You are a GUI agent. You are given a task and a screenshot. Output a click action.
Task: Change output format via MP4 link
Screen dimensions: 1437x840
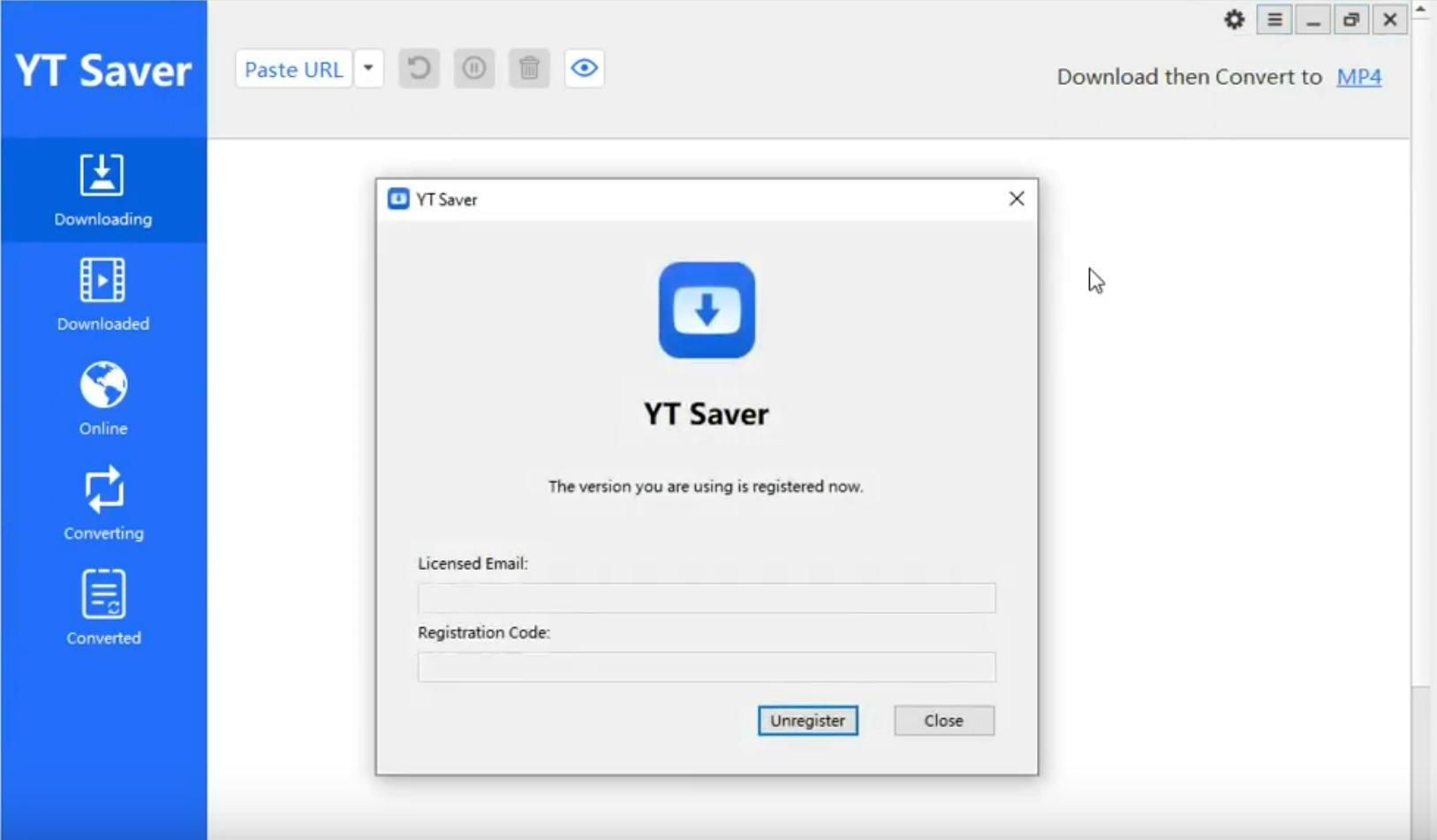[x=1358, y=77]
